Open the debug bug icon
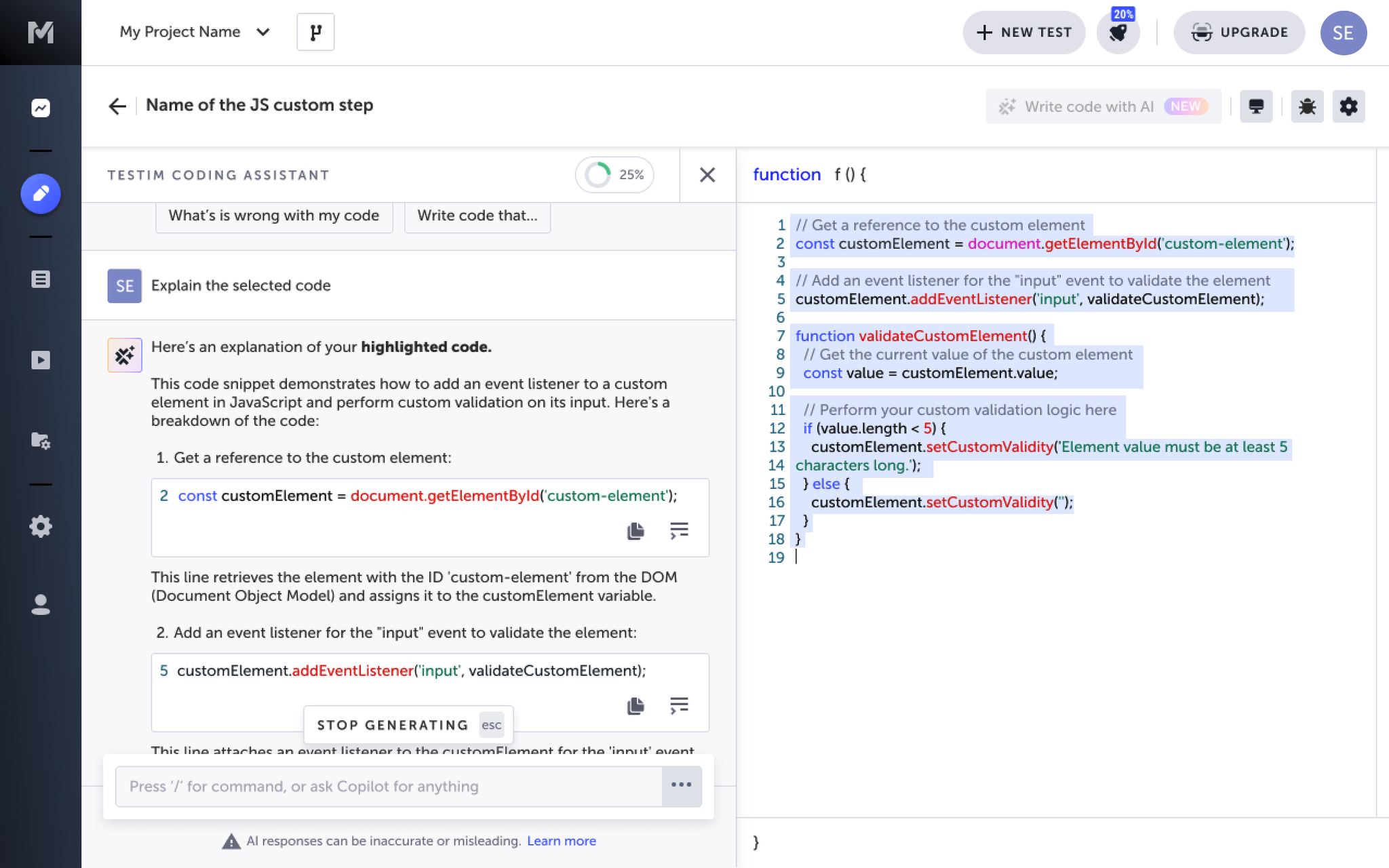The image size is (1389, 868). (x=1306, y=106)
